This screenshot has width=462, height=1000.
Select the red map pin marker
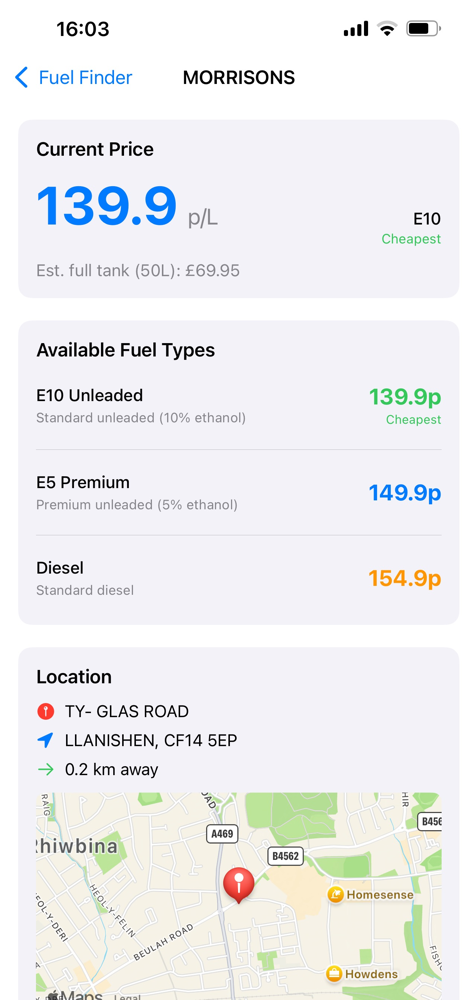coord(239,886)
